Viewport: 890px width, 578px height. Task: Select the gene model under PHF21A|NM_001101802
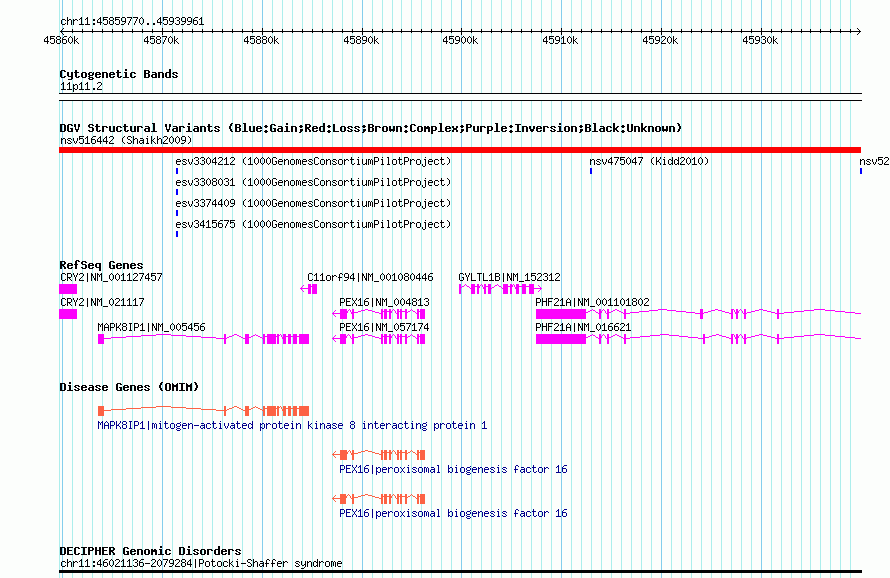coord(699,314)
